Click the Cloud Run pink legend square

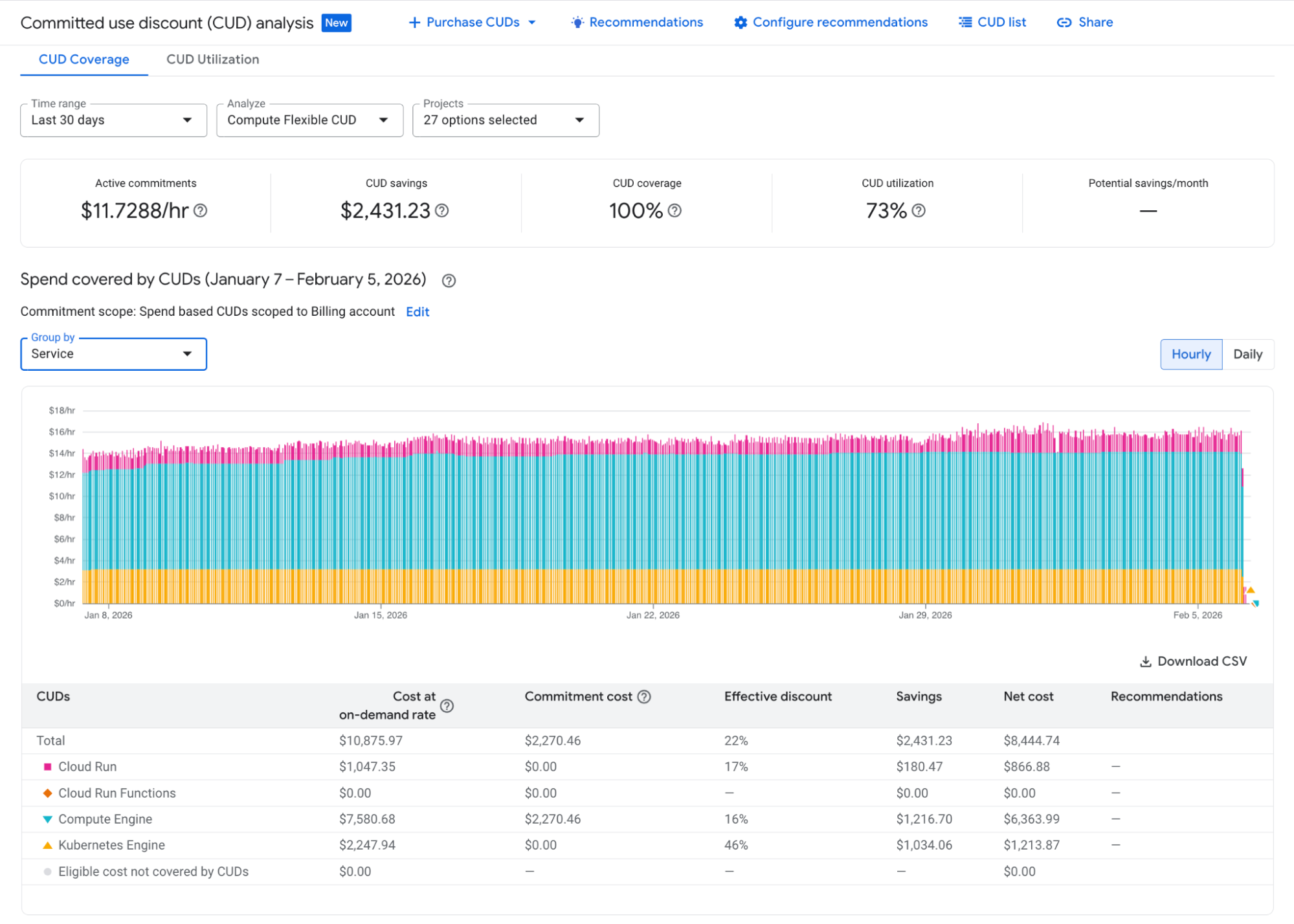(46, 767)
